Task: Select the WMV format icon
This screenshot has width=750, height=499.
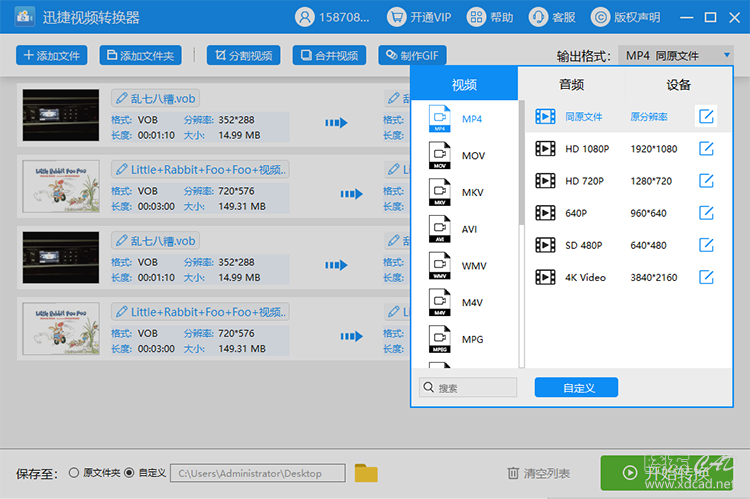Action: [440, 266]
